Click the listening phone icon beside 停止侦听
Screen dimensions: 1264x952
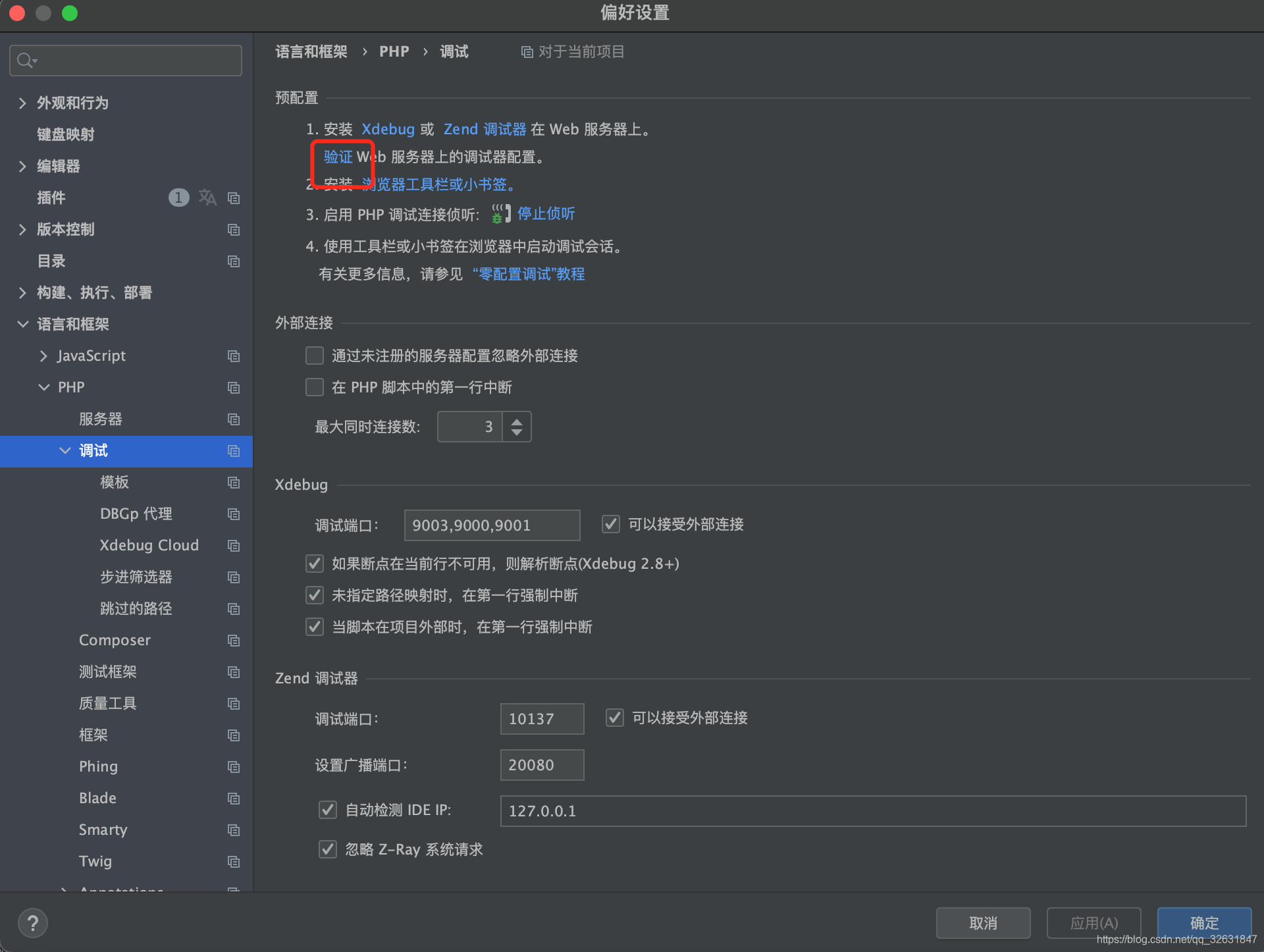point(500,213)
